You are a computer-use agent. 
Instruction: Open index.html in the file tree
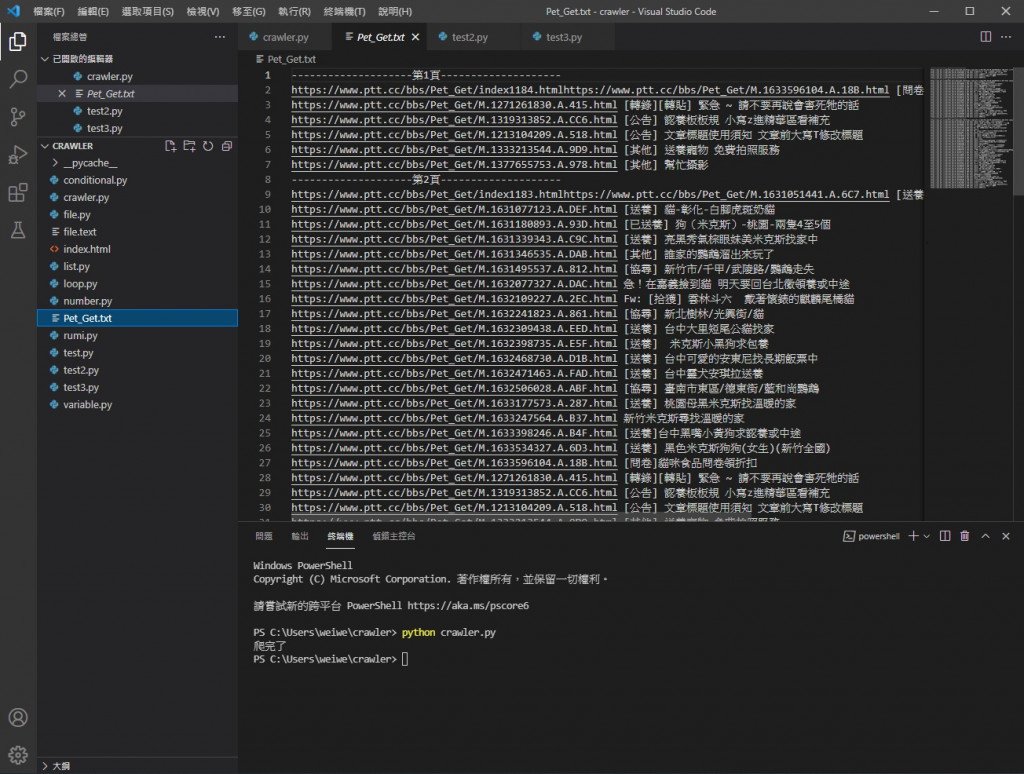(137, 249)
